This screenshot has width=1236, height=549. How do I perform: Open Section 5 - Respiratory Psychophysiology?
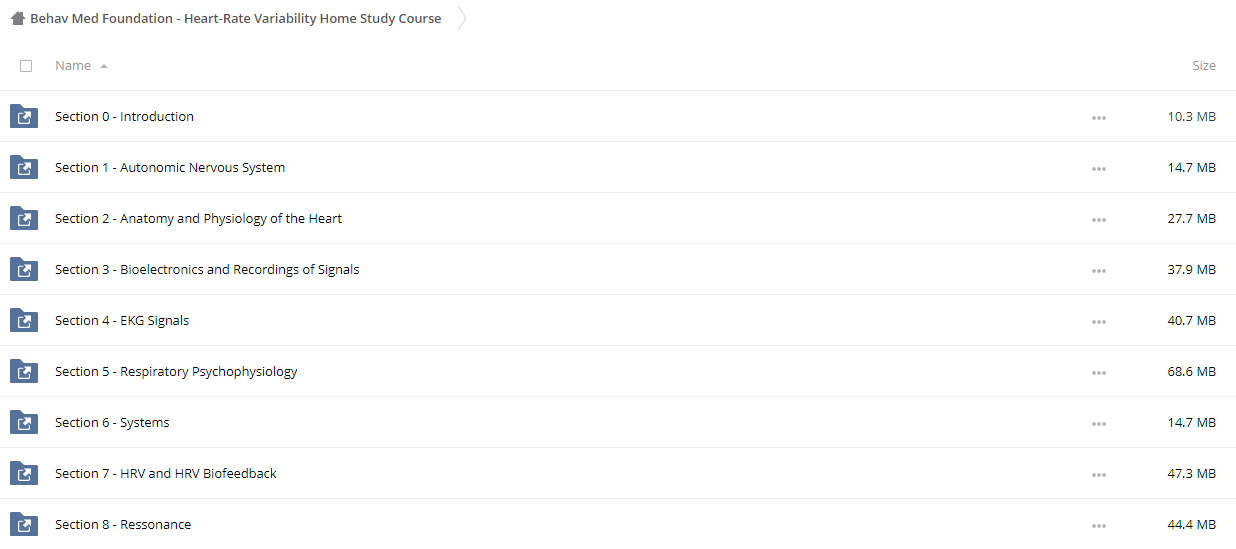tap(176, 372)
